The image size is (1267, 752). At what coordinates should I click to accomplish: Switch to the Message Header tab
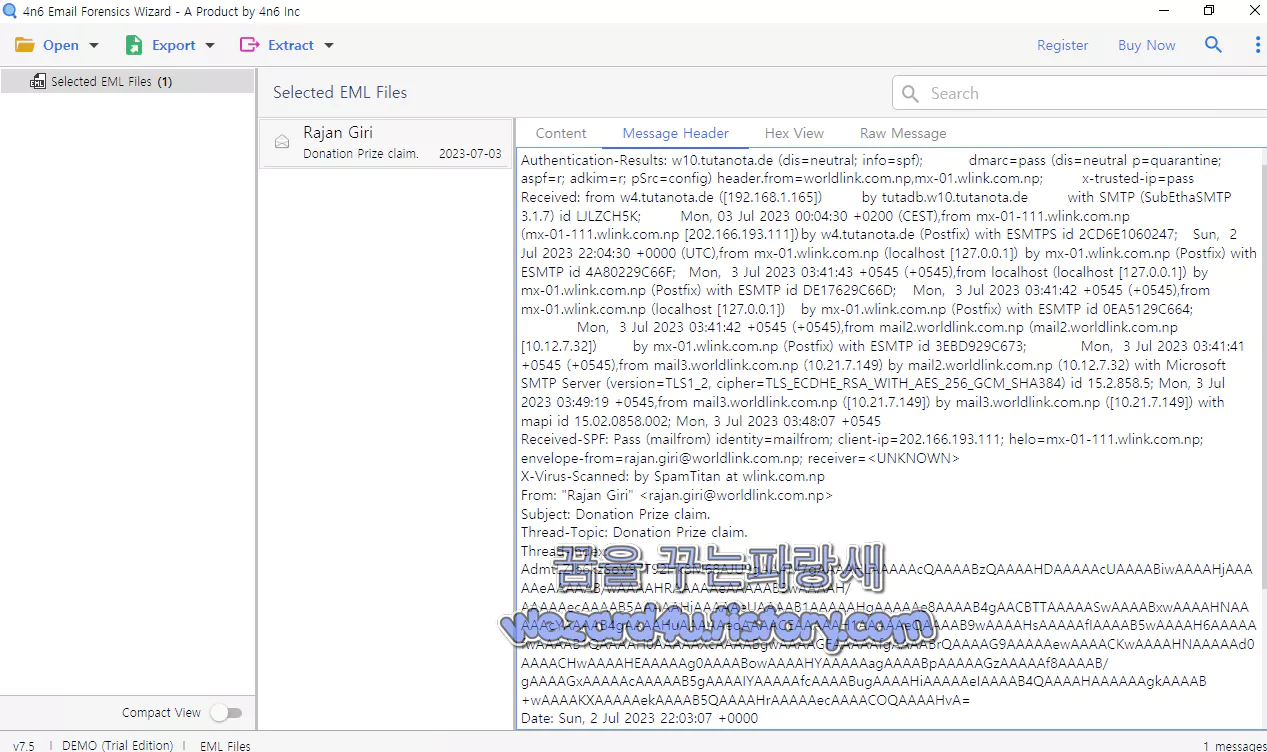pyautogui.click(x=675, y=133)
